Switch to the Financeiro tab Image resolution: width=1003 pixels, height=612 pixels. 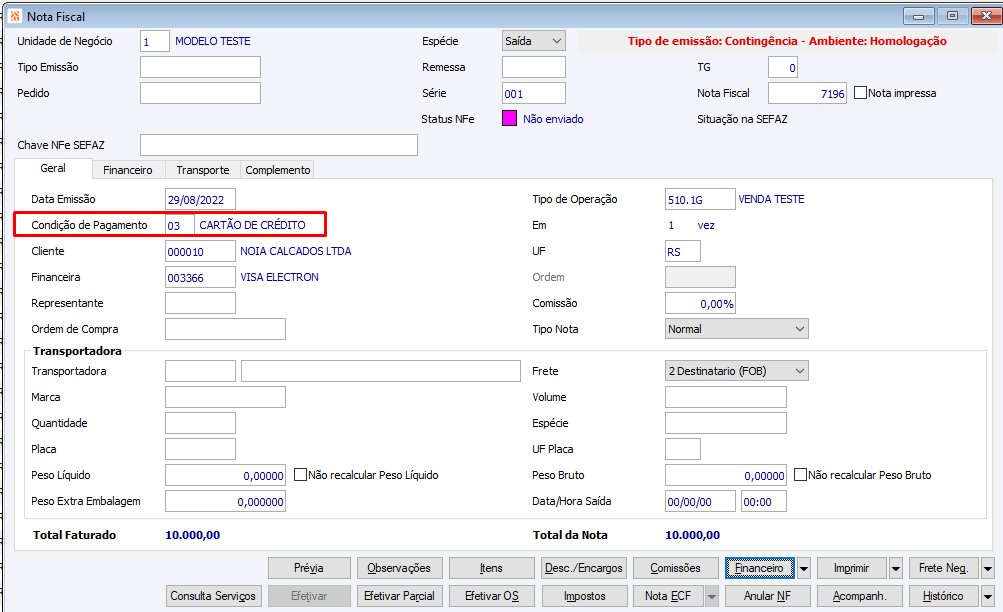pos(128,170)
